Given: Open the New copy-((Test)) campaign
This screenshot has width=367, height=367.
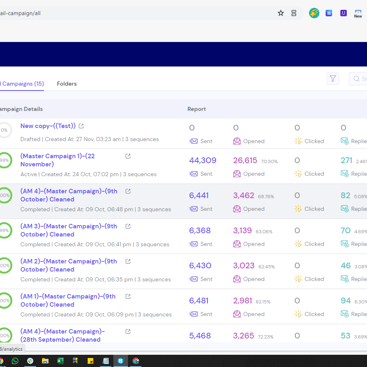Looking at the screenshot, I should tap(48, 126).
